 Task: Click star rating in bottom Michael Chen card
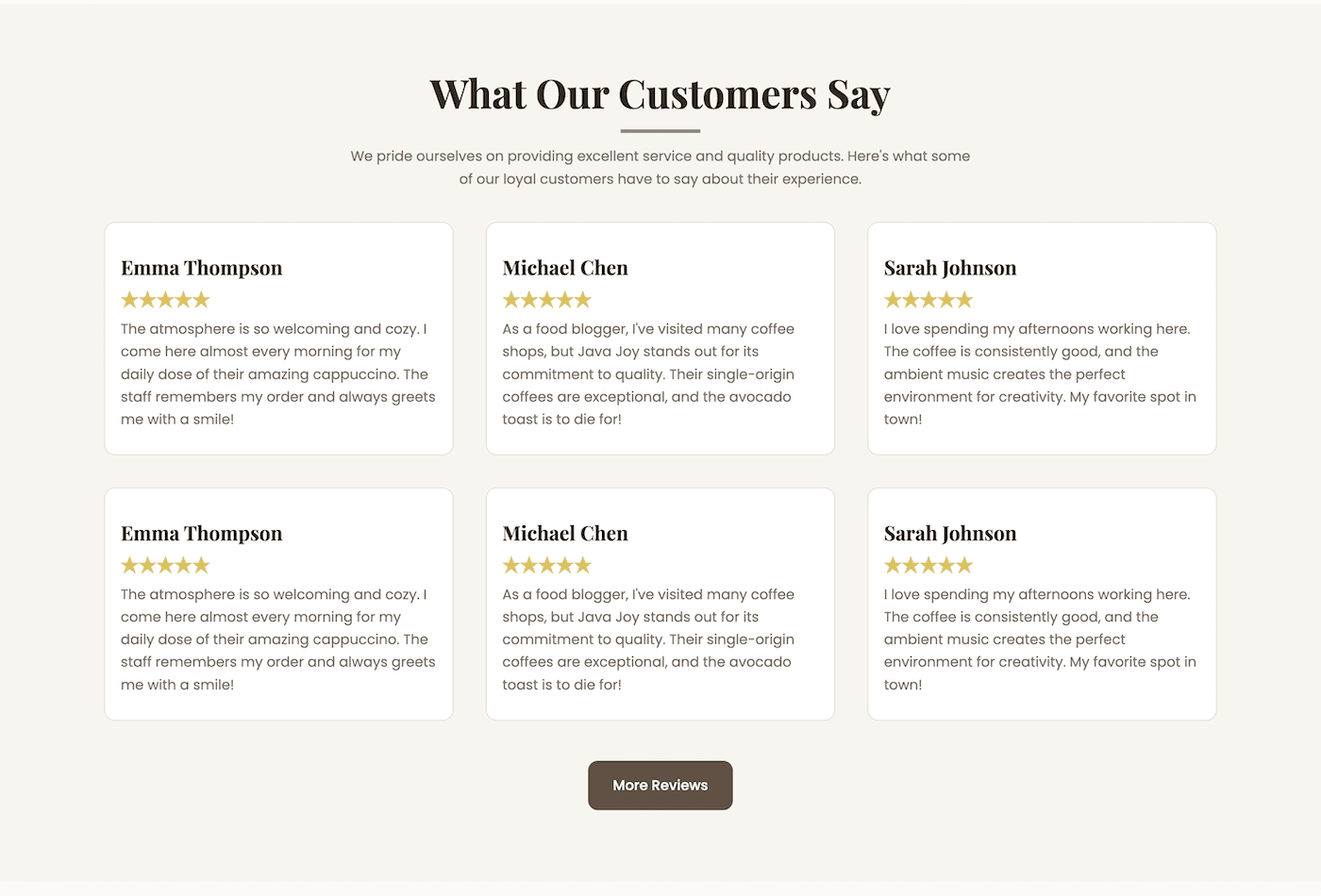[547, 565]
